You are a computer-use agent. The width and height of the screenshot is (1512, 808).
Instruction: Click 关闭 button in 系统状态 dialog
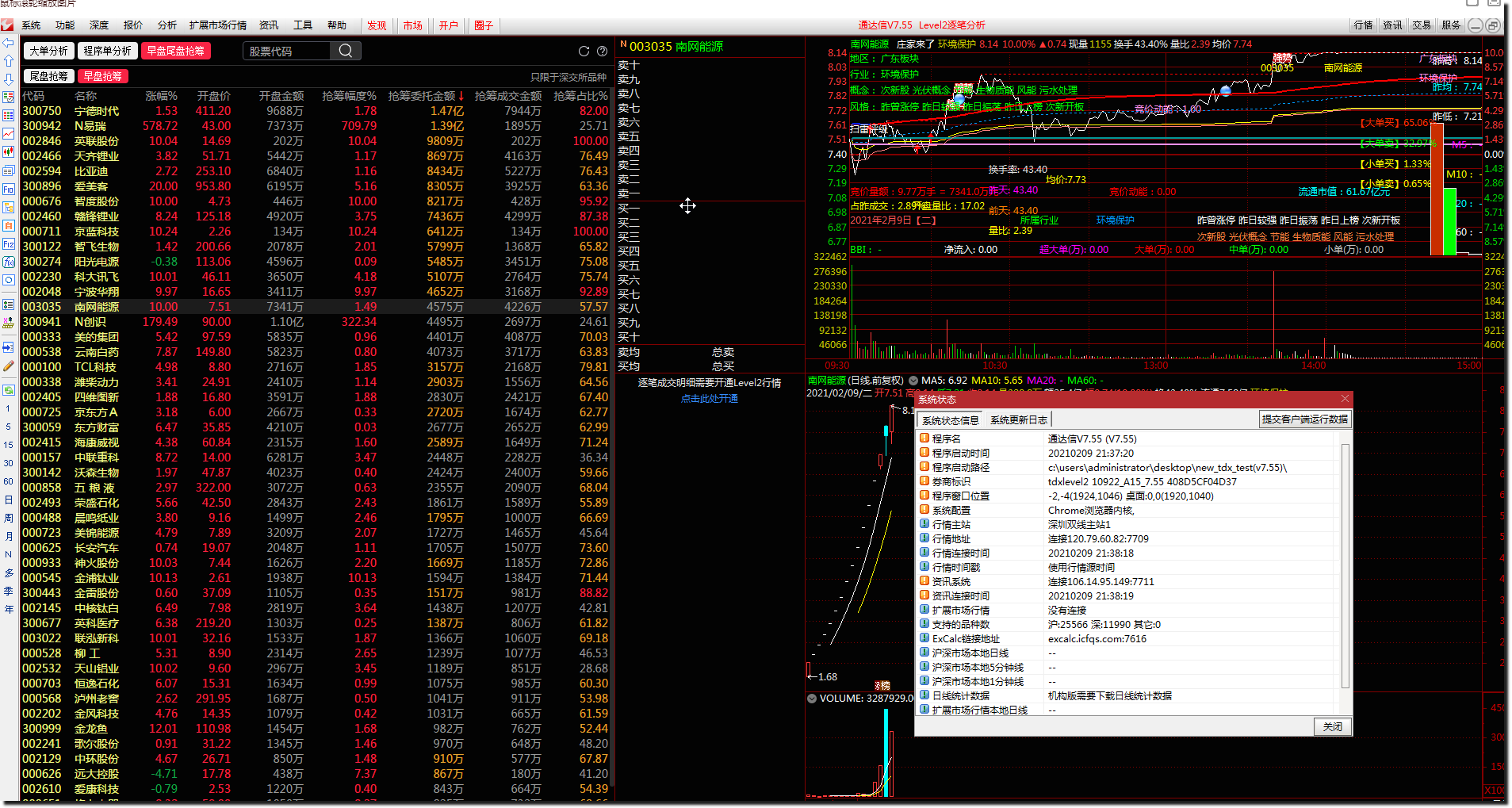pos(1333,727)
